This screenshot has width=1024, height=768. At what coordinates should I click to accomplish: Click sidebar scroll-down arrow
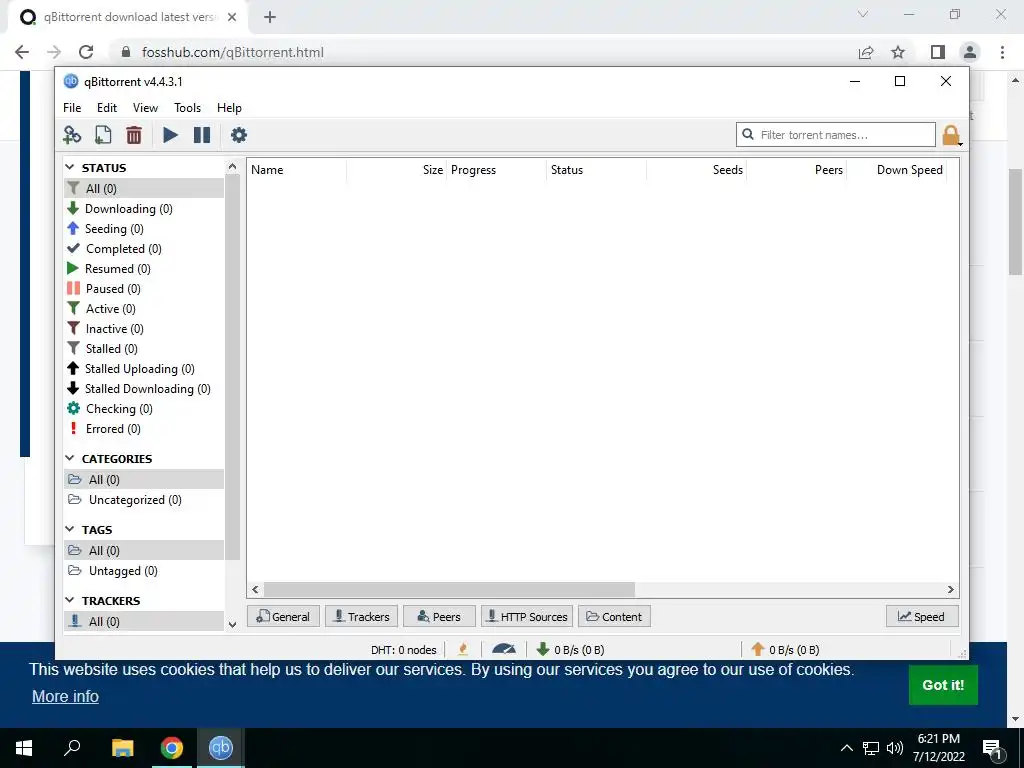tap(232, 624)
